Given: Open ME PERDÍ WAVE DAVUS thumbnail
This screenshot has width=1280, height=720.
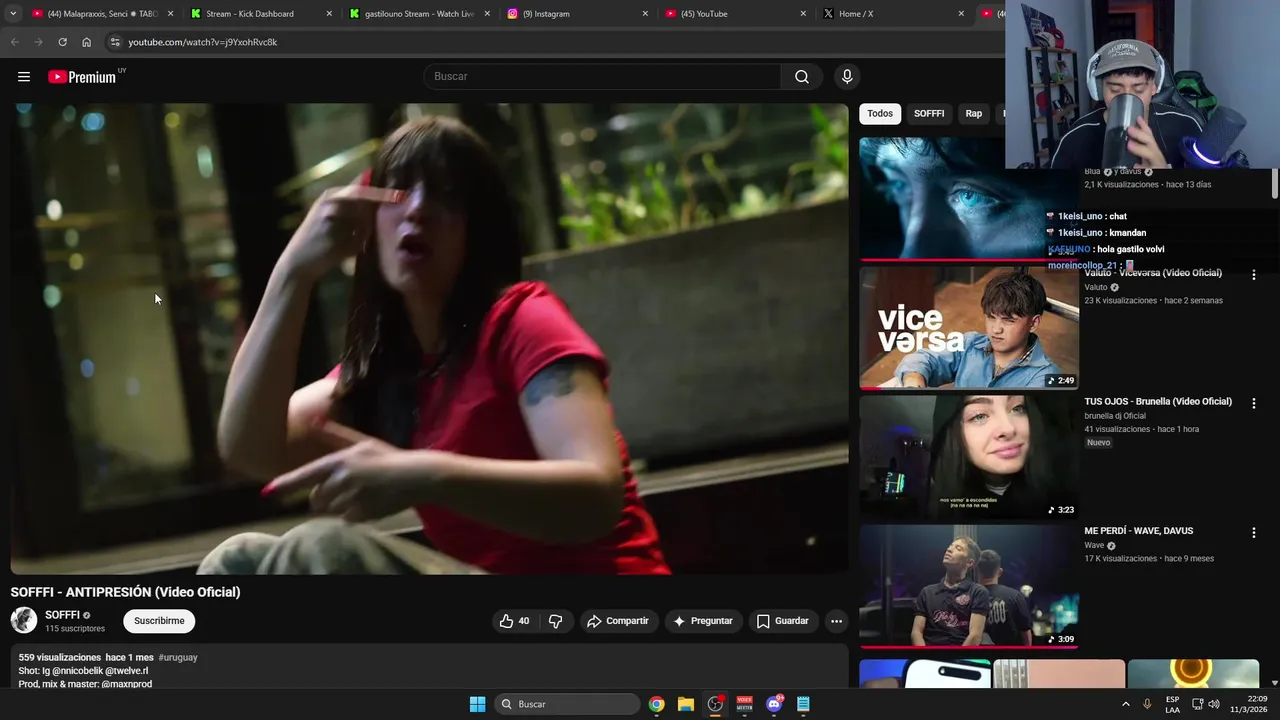Looking at the screenshot, I should click(969, 587).
